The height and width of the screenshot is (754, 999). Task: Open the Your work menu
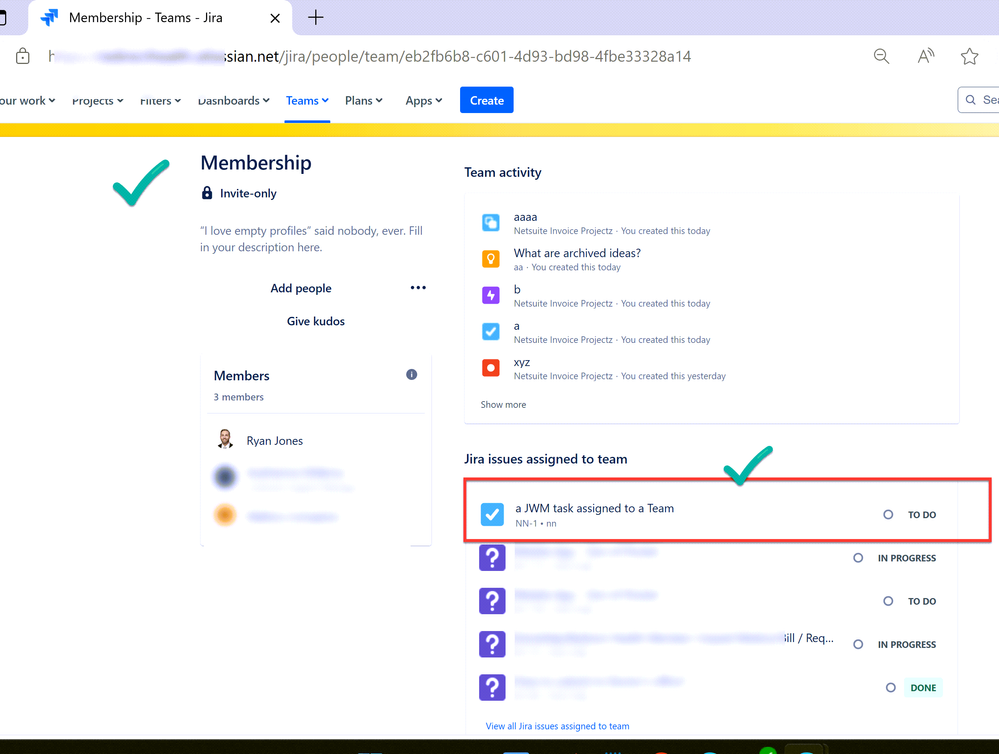click(x=27, y=101)
